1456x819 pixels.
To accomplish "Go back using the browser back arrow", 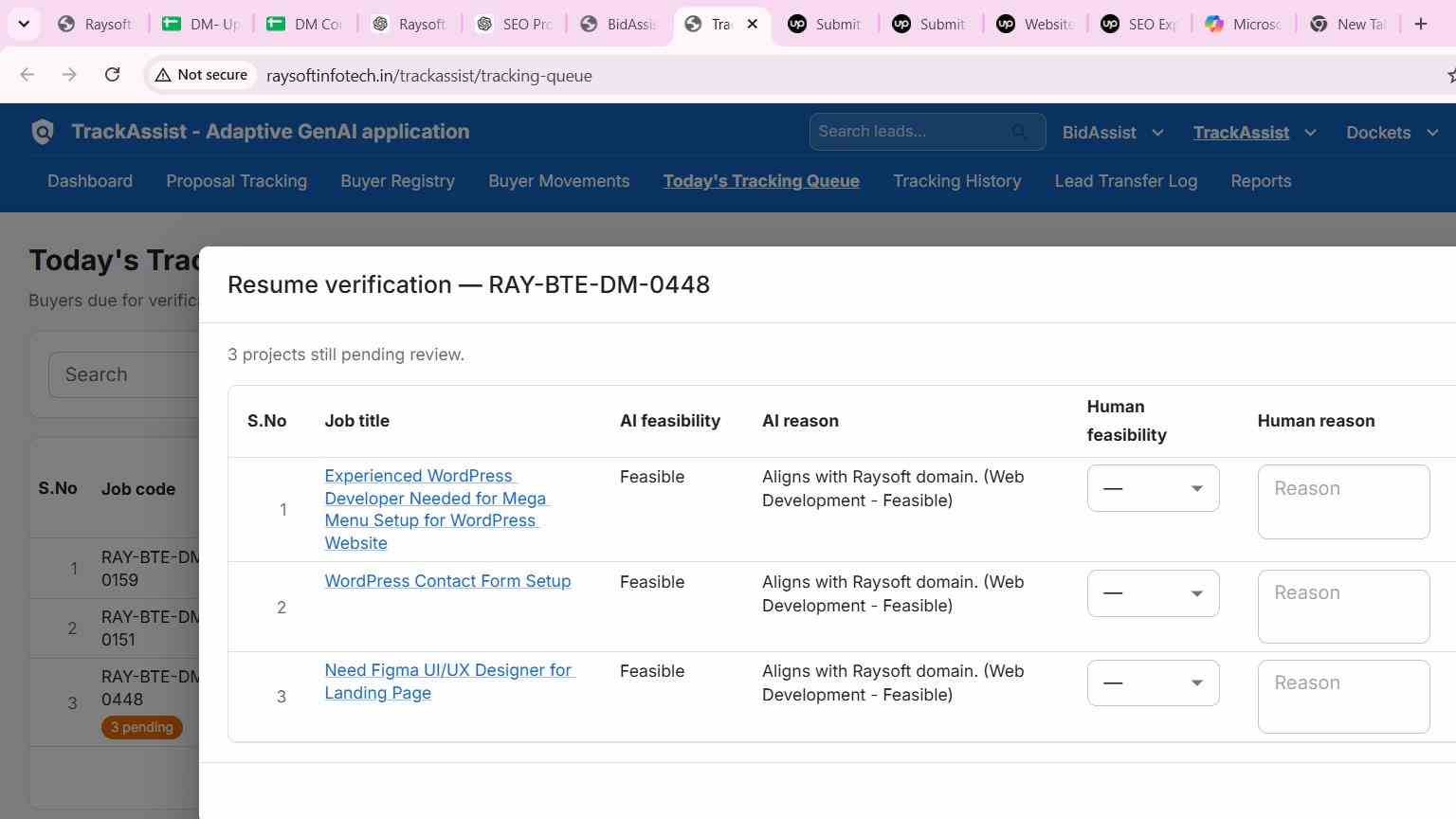I will click(27, 75).
